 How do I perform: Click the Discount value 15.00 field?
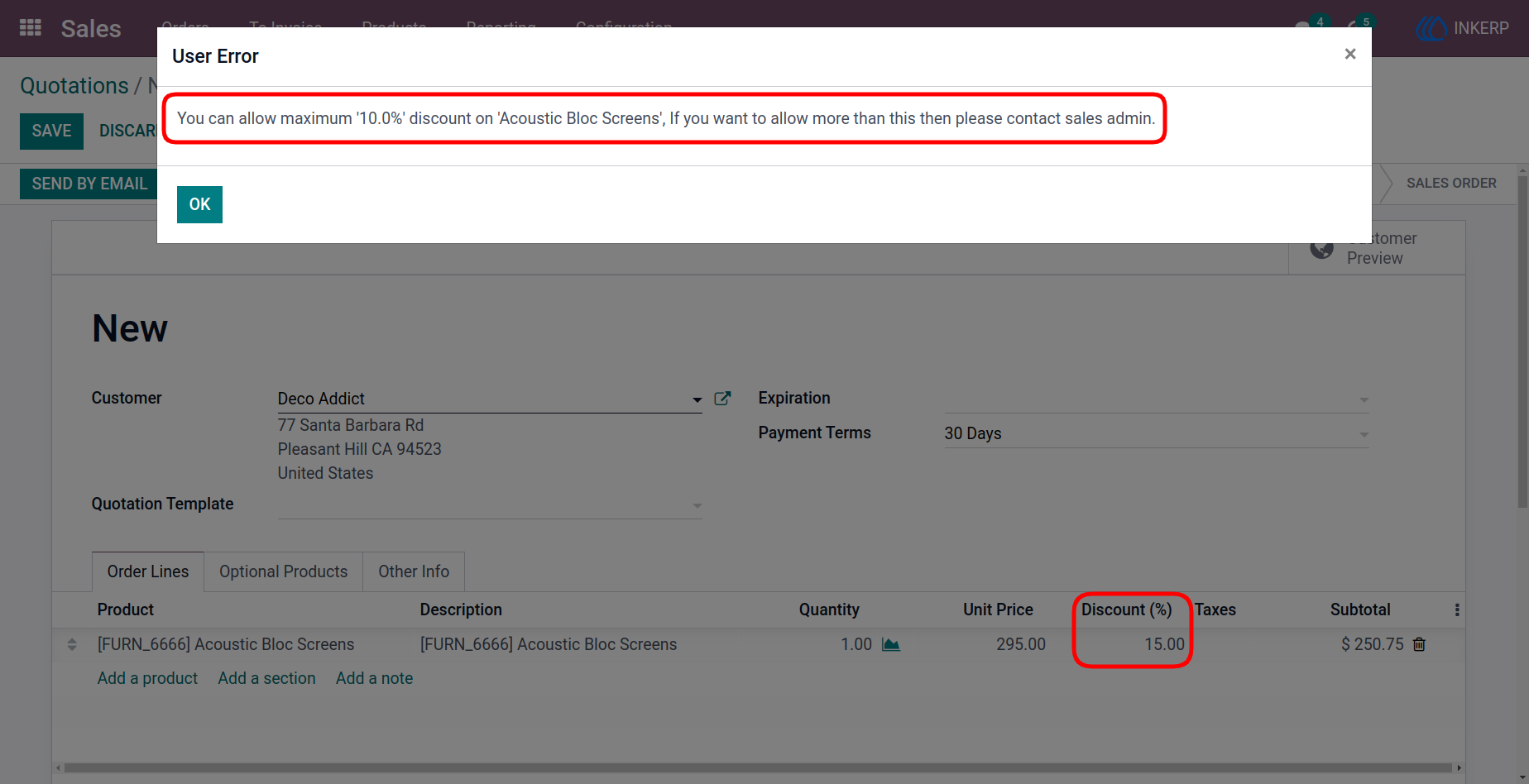click(1132, 644)
